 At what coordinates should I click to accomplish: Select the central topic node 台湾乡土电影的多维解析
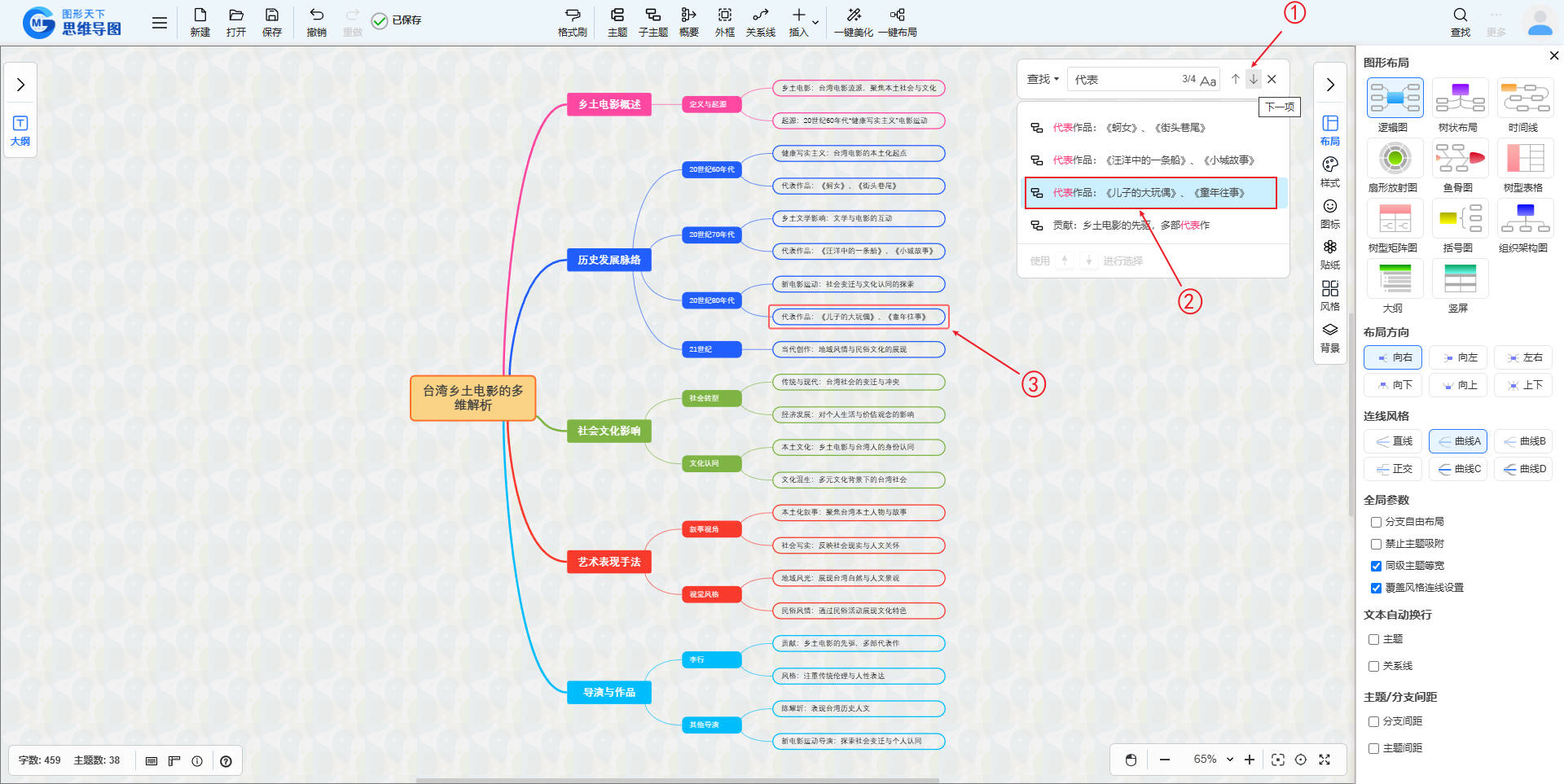click(472, 398)
